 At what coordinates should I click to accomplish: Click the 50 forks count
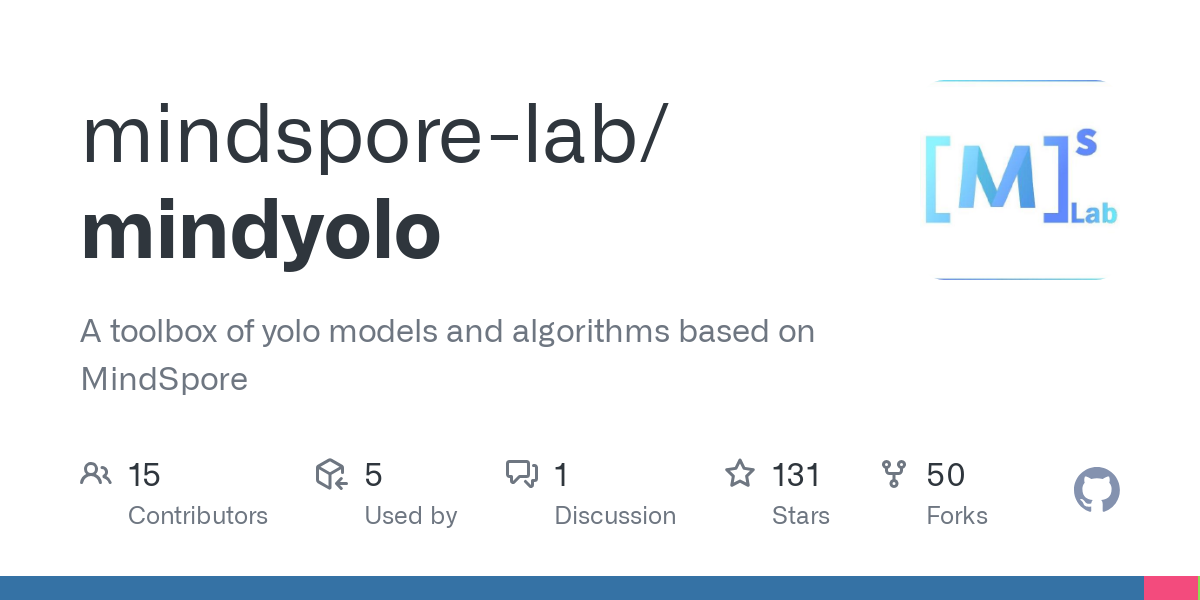pyautogui.click(x=945, y=475)
